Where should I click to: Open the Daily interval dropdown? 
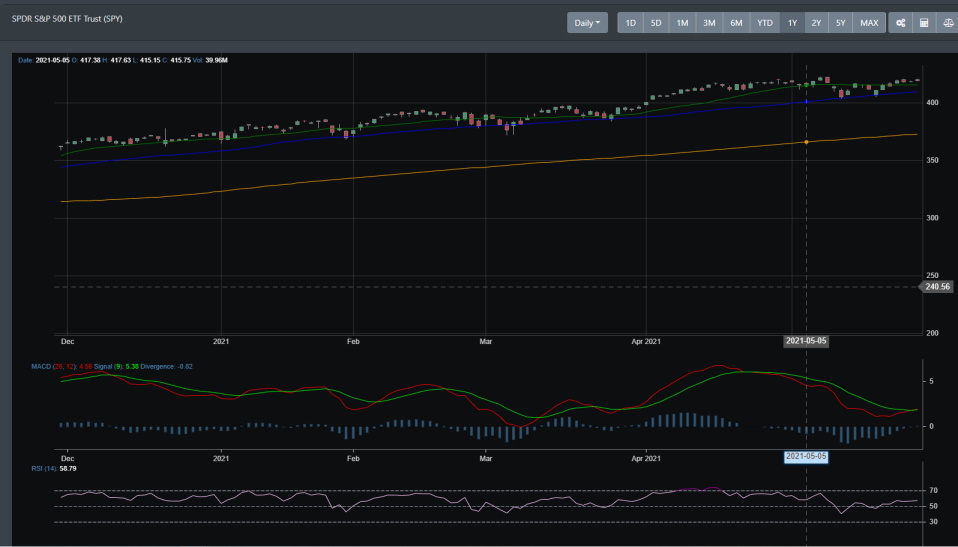587,23
